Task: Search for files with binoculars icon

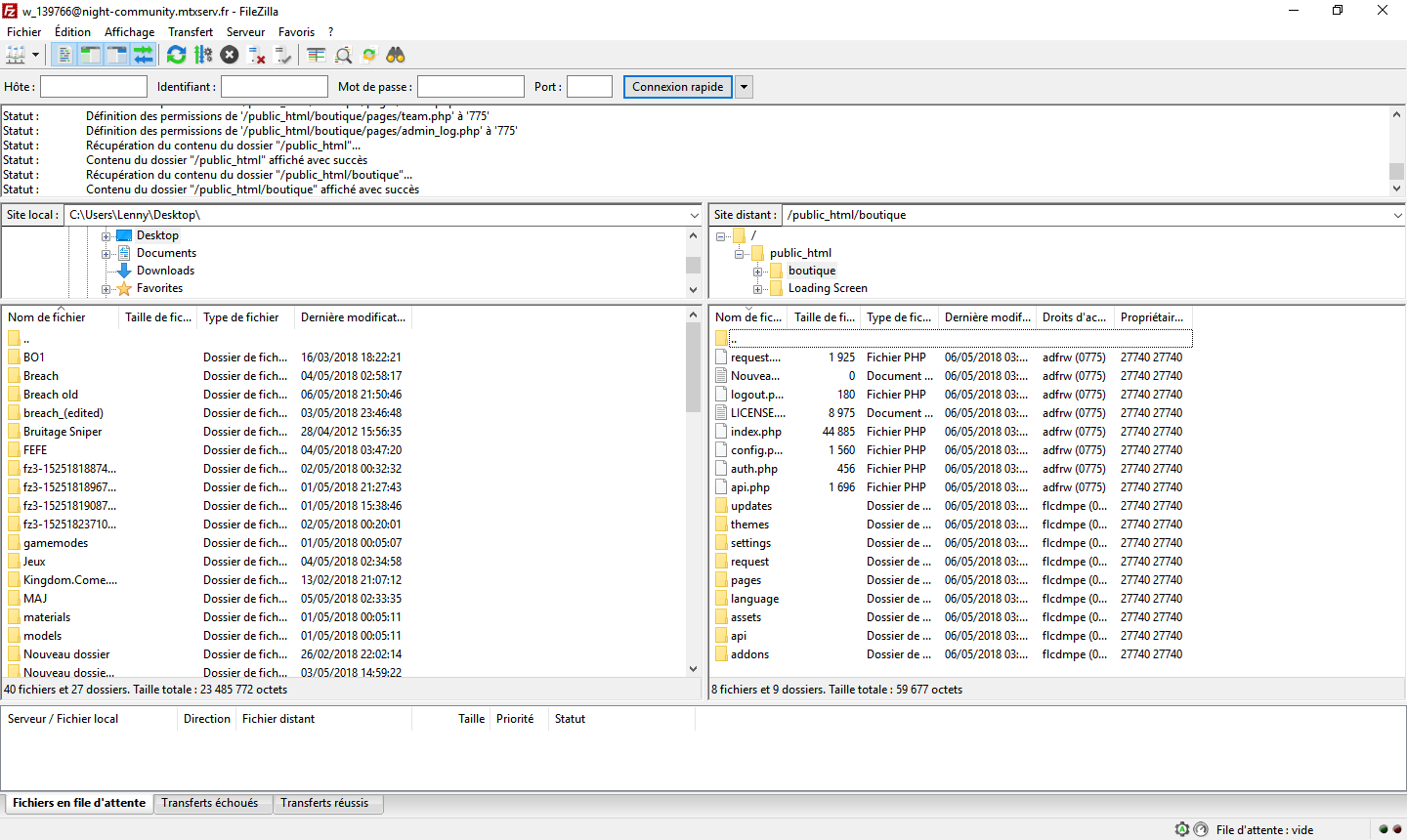Action: pyautogui.click(x=396, y=55)
